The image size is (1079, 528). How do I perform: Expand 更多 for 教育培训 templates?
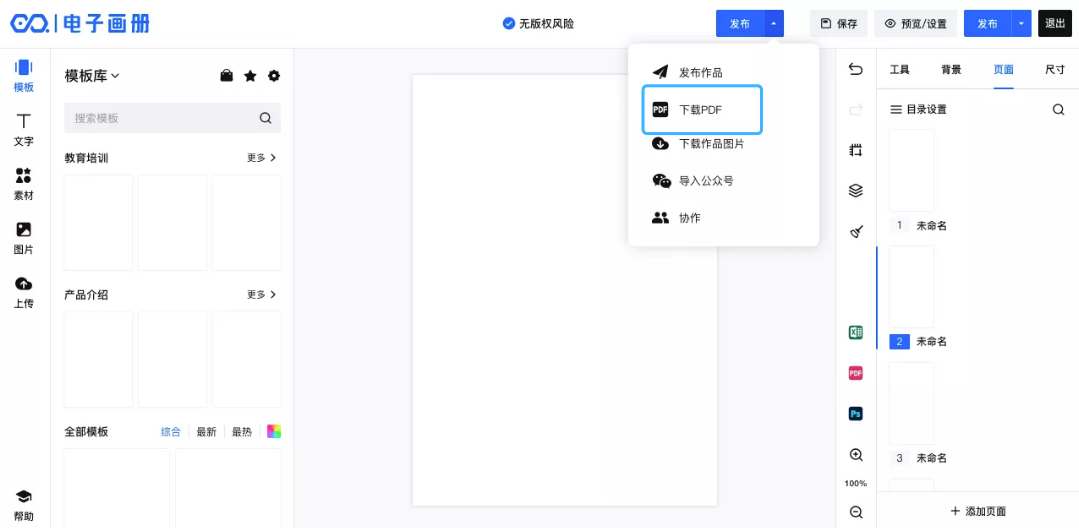coord(261,158)
